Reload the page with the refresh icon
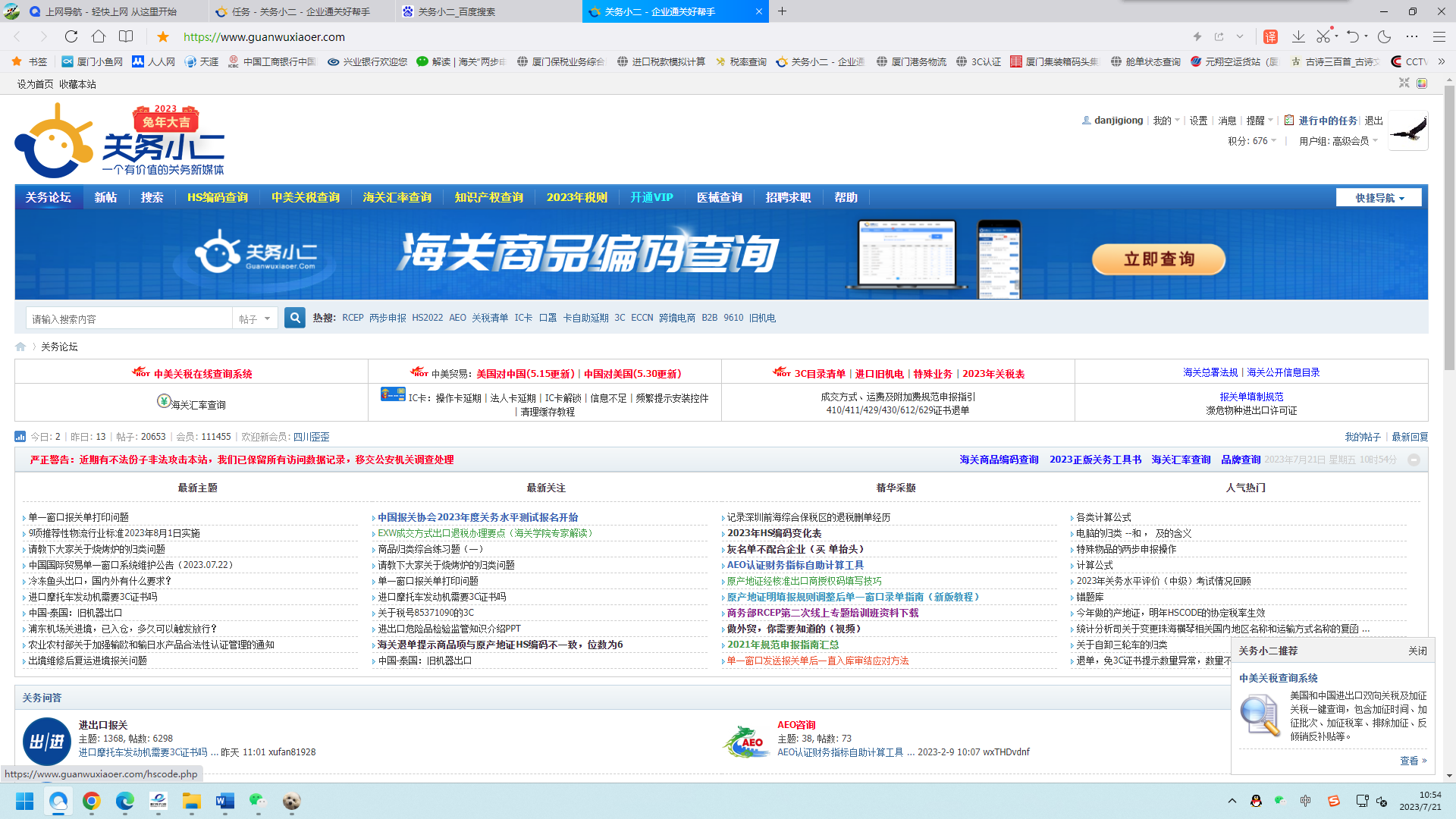The image size is (1456, 819). tap(71, 36)
